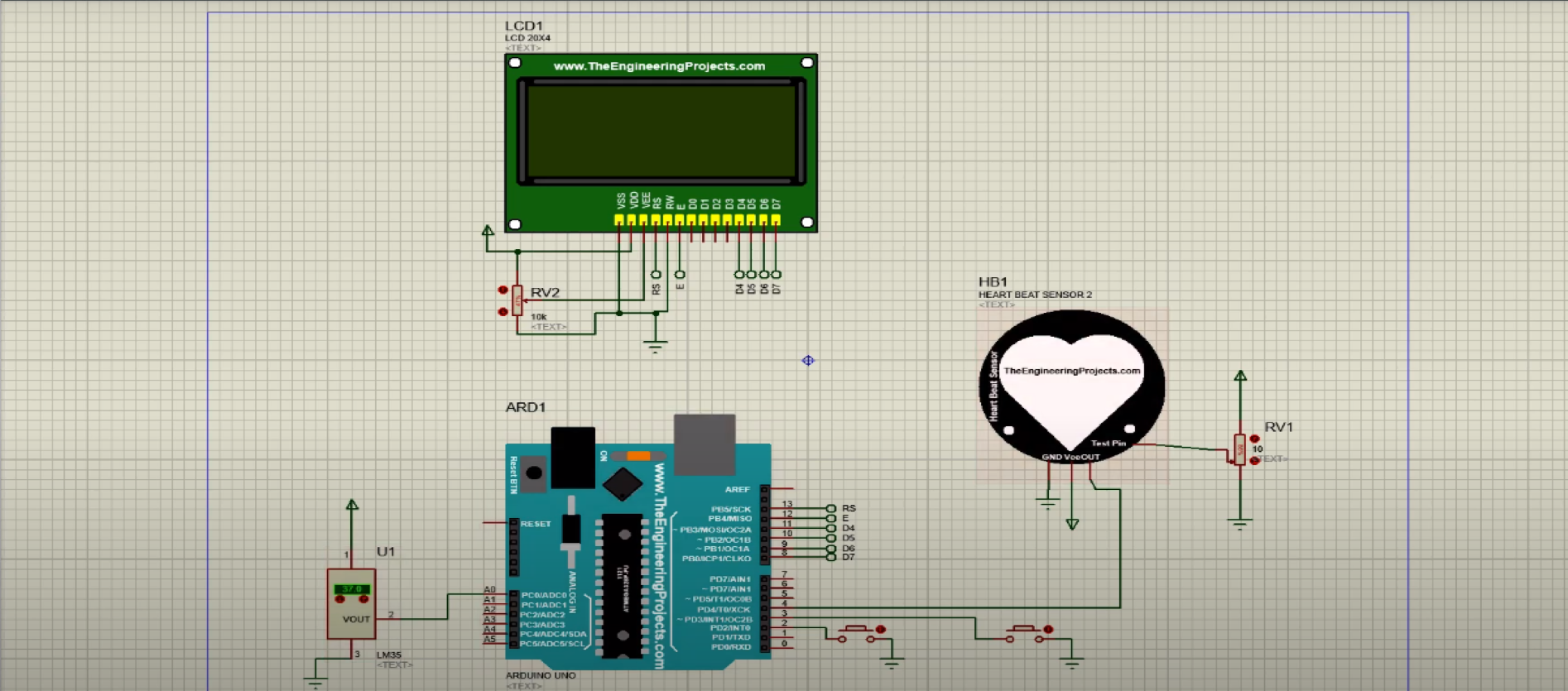
Task: Click the power terminal arrow above RV1
Action: [x=1240, y=376]
